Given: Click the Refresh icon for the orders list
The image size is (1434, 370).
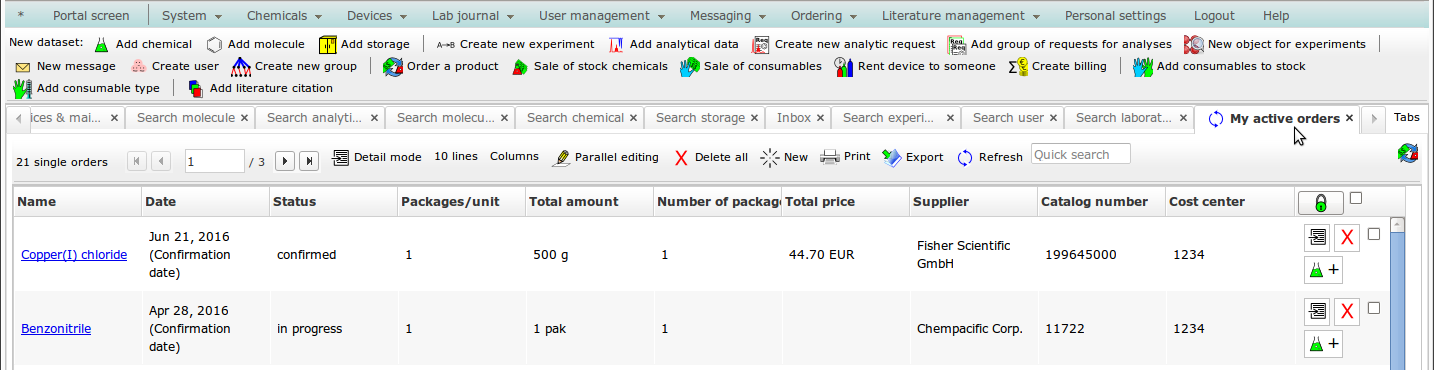Looking at the screenshot, I should click(x=965, y=157).
